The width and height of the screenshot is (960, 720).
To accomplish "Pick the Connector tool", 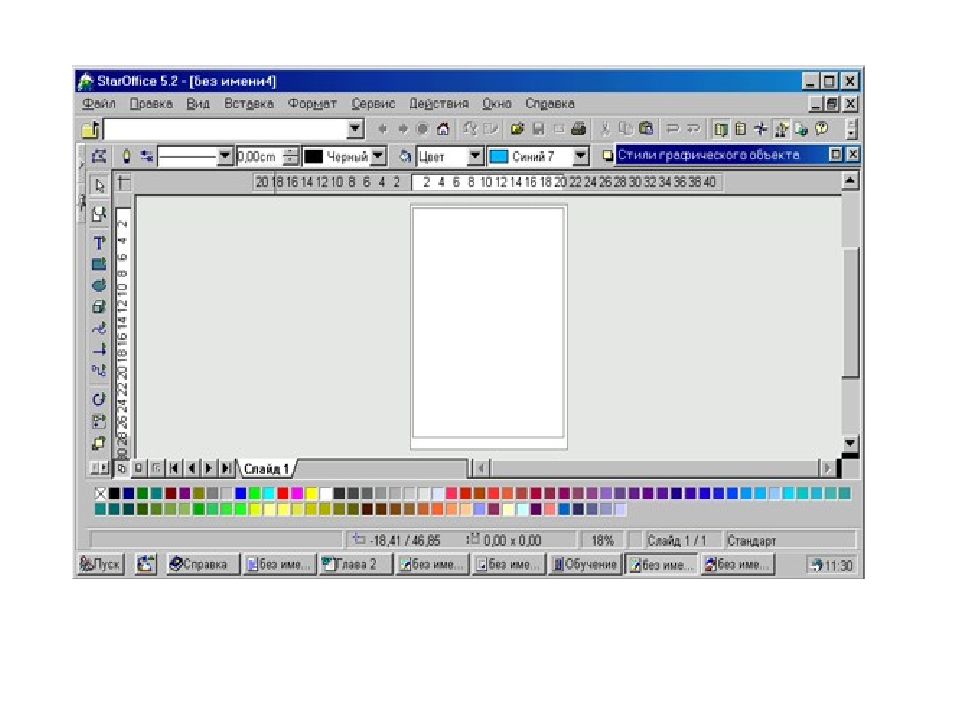I will click(x=99, y=370).
